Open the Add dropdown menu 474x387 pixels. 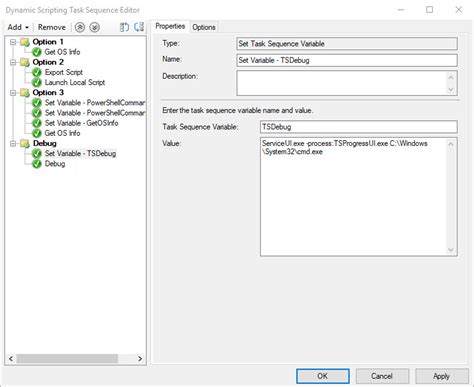click(x=18, y=27)
